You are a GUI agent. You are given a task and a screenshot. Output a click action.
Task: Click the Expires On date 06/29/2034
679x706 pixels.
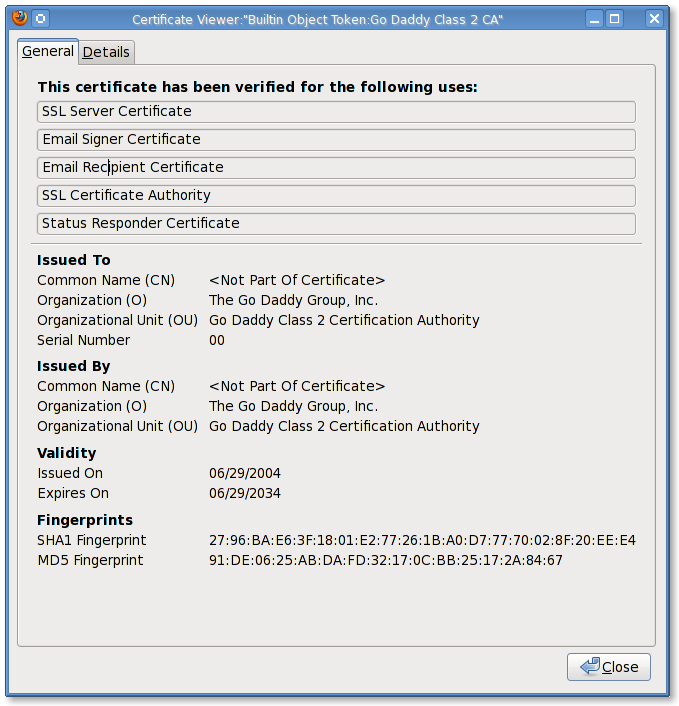(245, 494)
